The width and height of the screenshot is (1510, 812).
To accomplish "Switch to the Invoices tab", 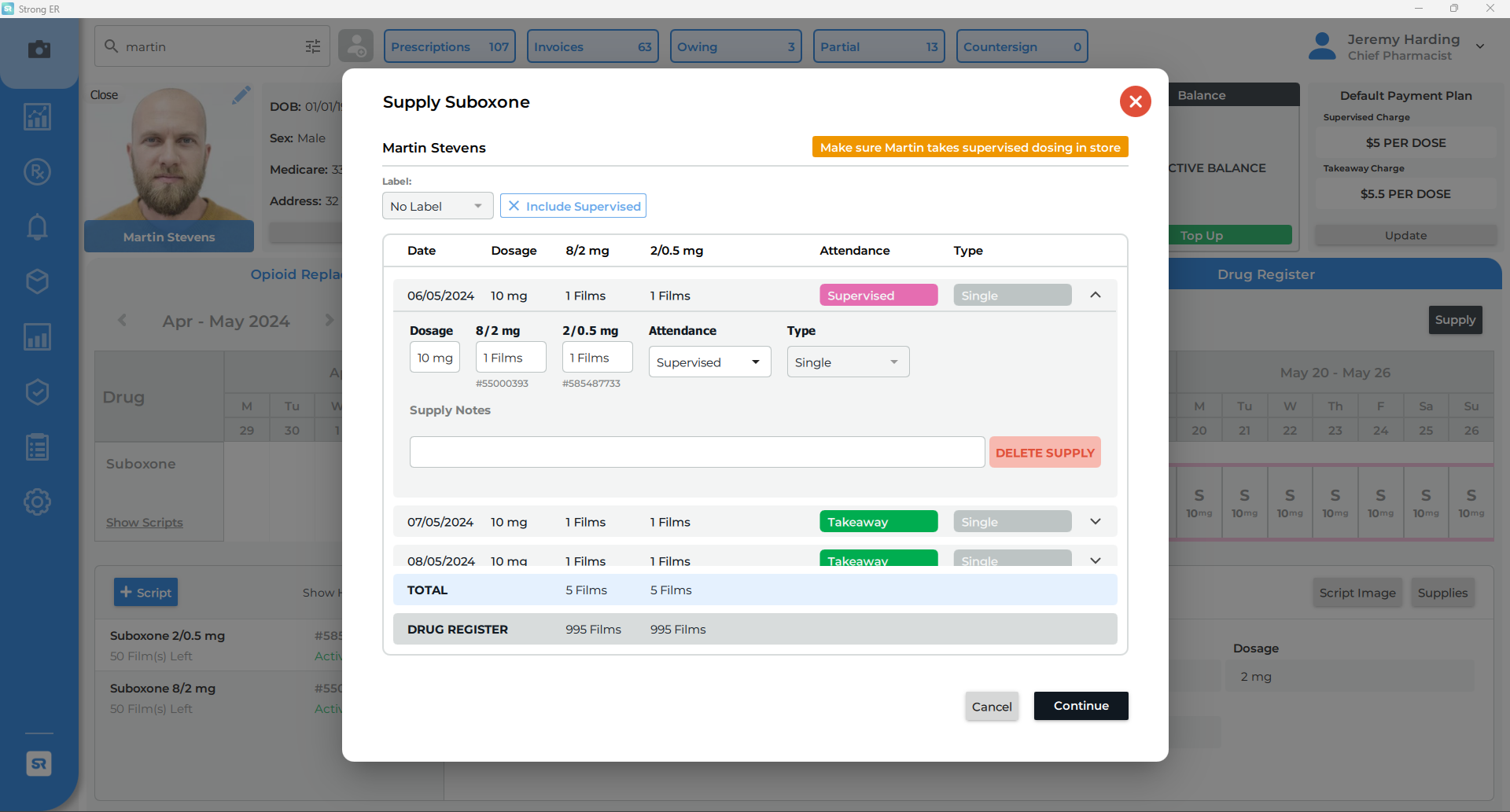I will pyautogui.click(x=592, y=46).
